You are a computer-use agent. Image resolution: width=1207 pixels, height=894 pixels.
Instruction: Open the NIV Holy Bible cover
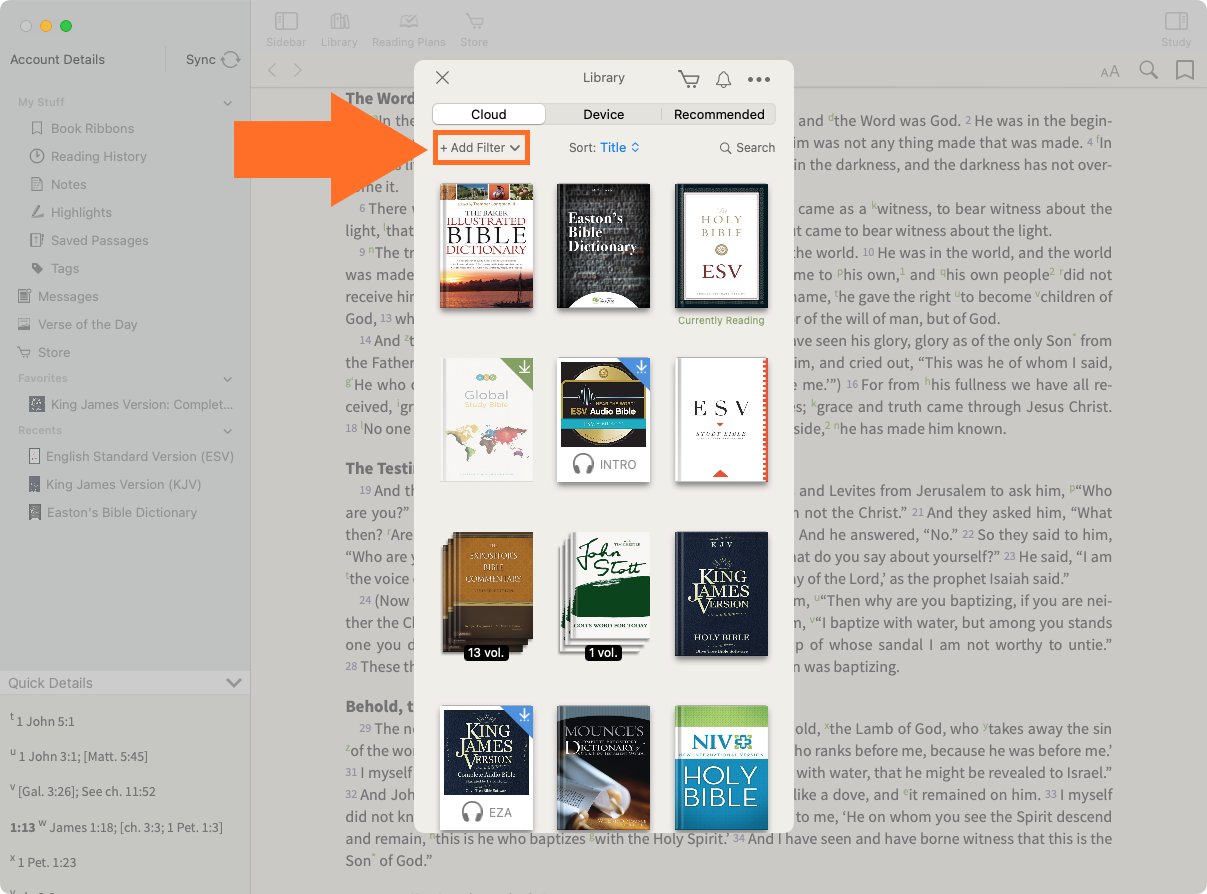[721, 768]
